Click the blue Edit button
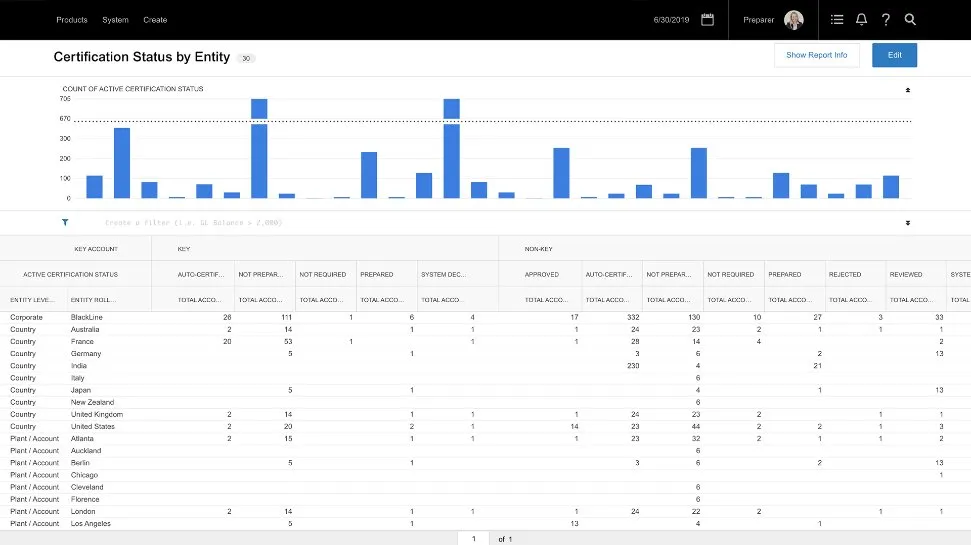 pyautogui.click(x=894, y=55)
